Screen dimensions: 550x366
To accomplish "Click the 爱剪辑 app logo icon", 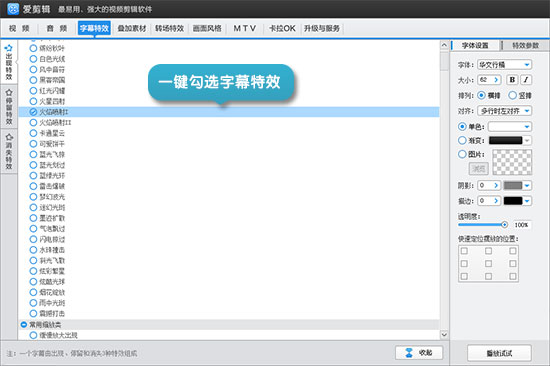I will [x=13, y=9].
